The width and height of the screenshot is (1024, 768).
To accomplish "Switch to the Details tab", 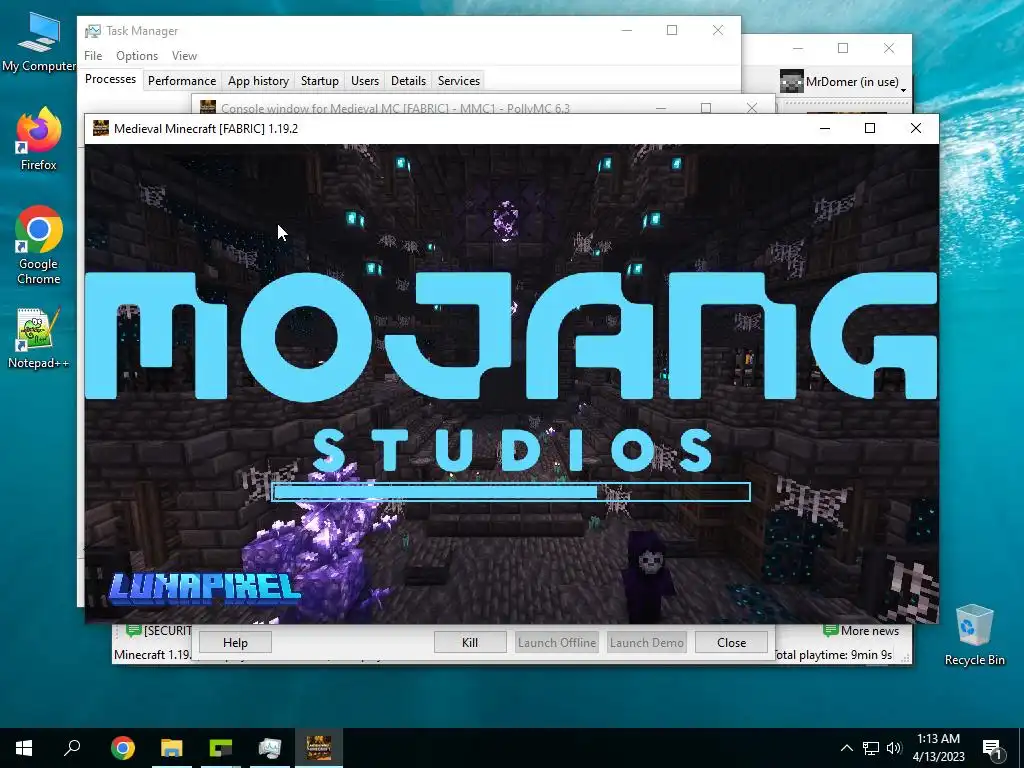I will point(408,81).
